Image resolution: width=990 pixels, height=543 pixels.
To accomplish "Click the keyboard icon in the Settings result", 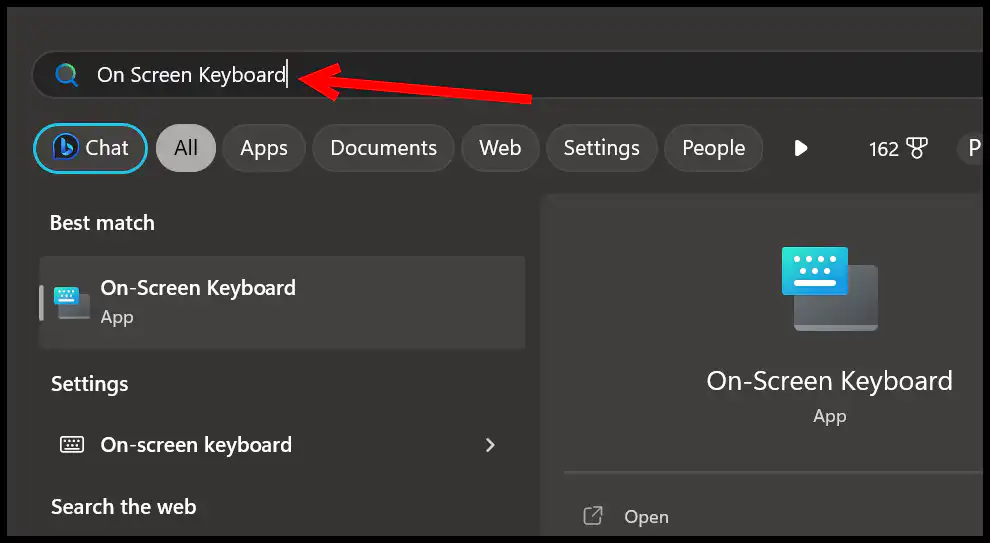I will (x=71, y=445).
